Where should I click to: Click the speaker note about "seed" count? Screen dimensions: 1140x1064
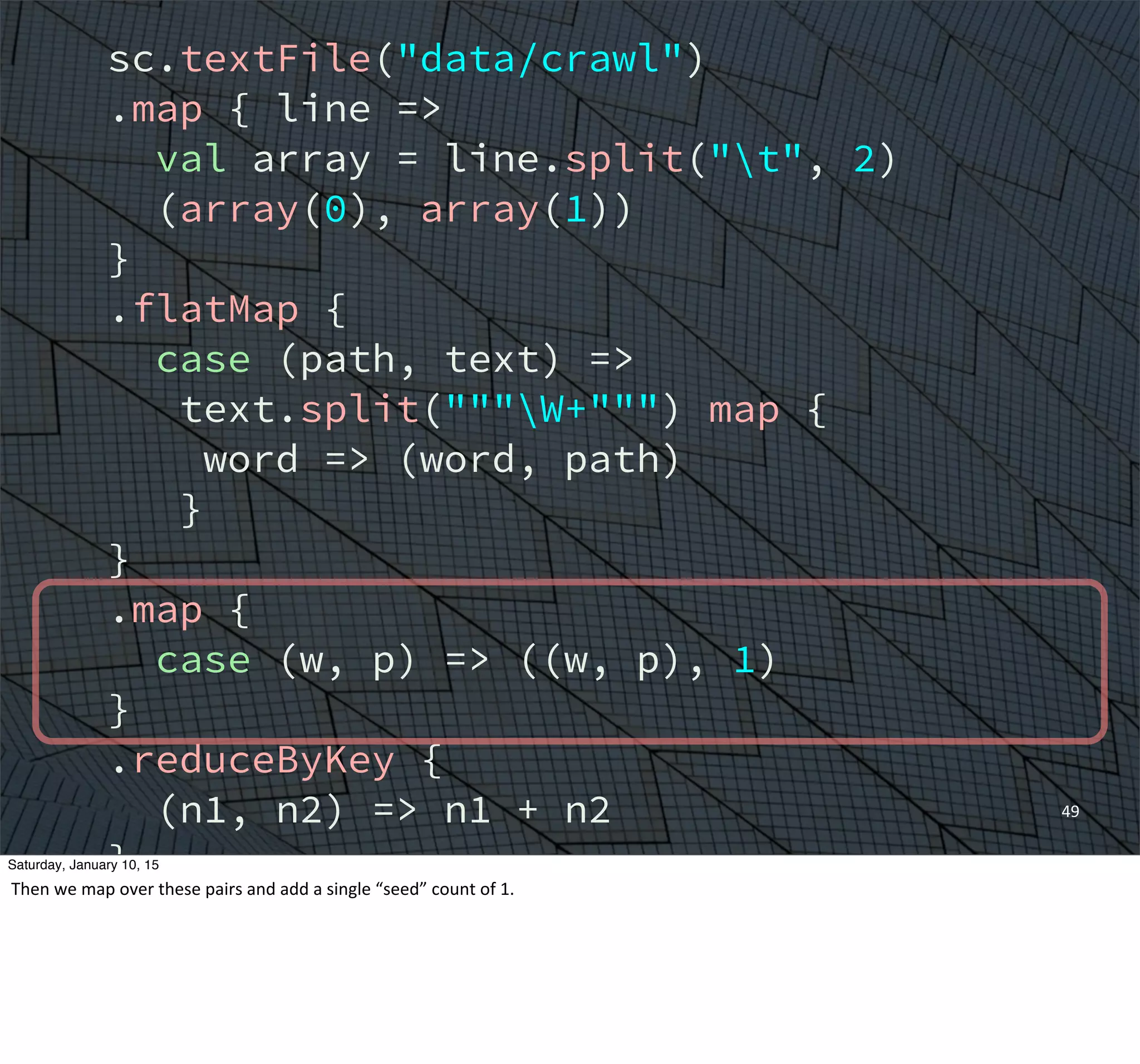[263, 889]
